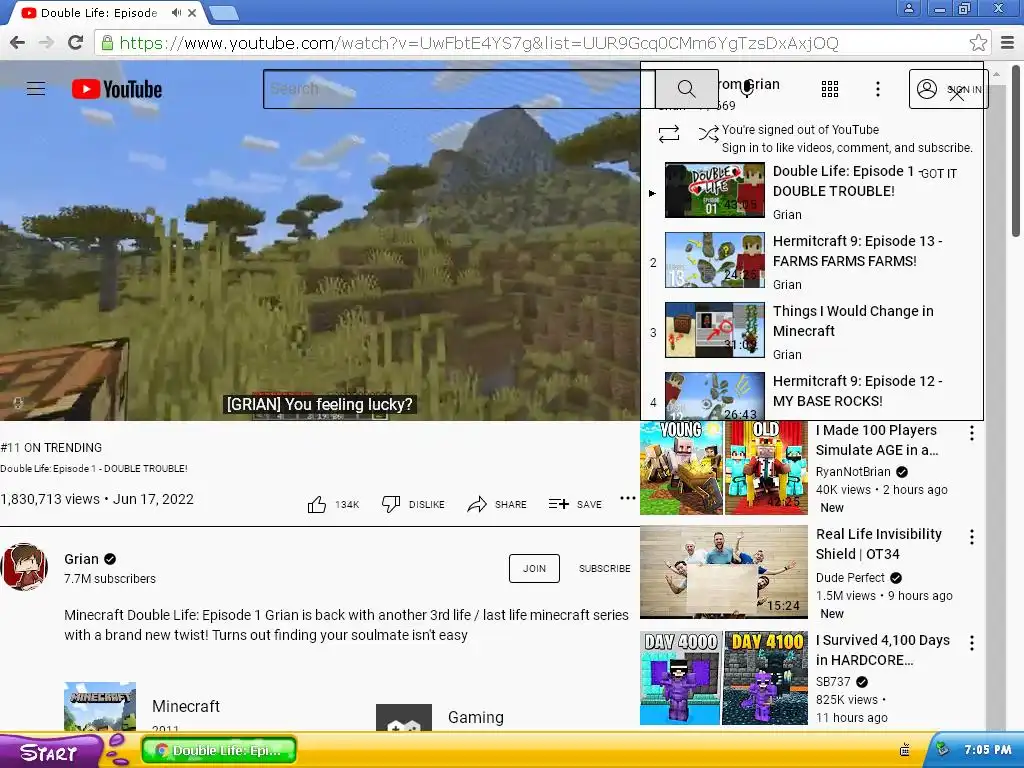1024x768 pixels.
Task: Open options menu for Real Life Invisibility Shield
Action: (x=972, y=537)
